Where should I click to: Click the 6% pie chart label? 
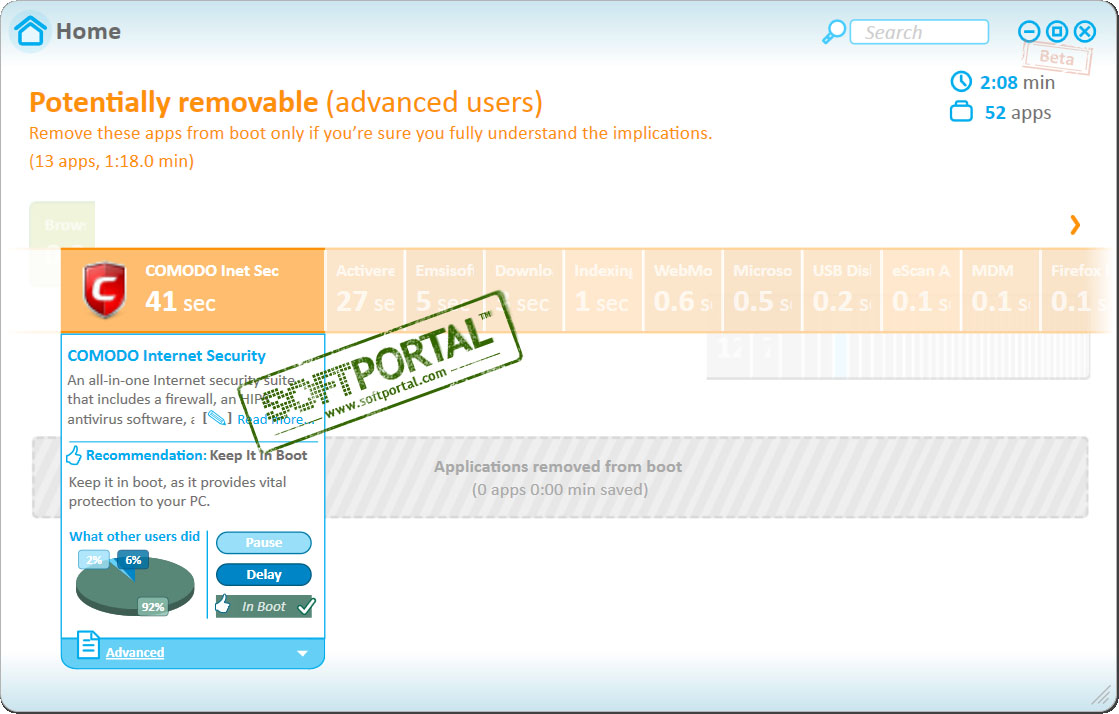pos(133,560)
